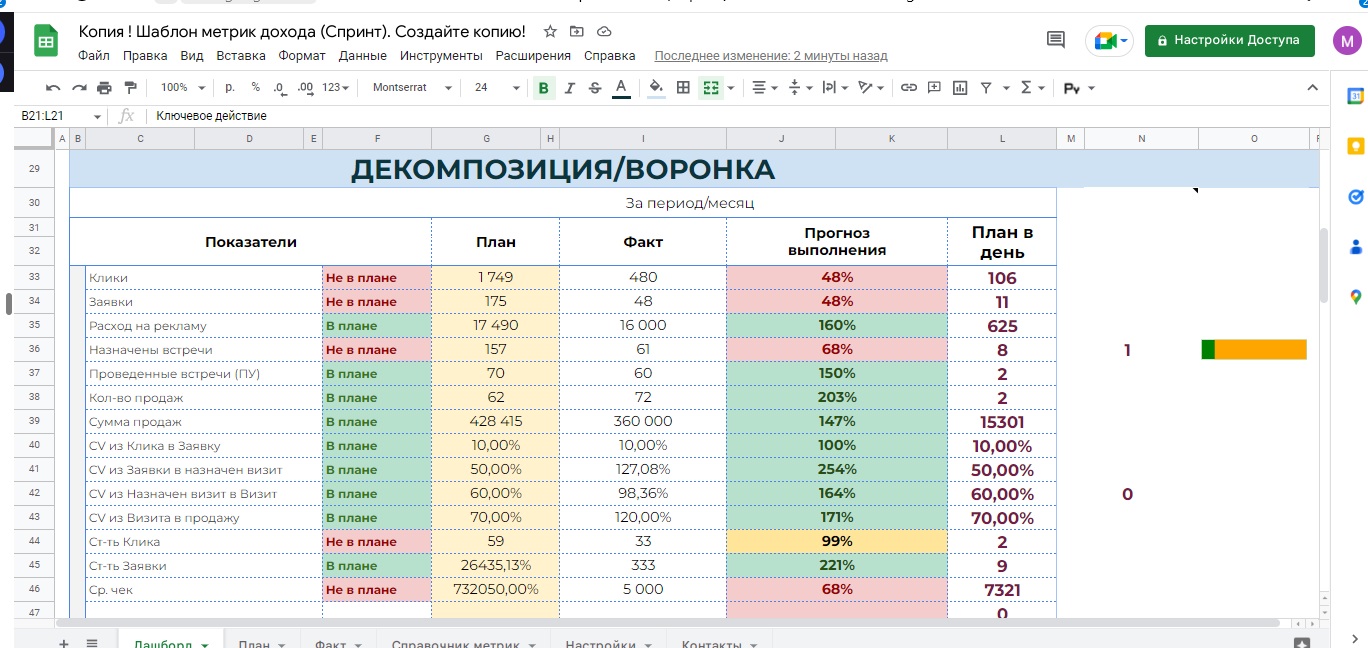The height and width of the screenshot is (648, 1368).
Task: Click the Настройки Доступа share button
Action: (1229, 40)
